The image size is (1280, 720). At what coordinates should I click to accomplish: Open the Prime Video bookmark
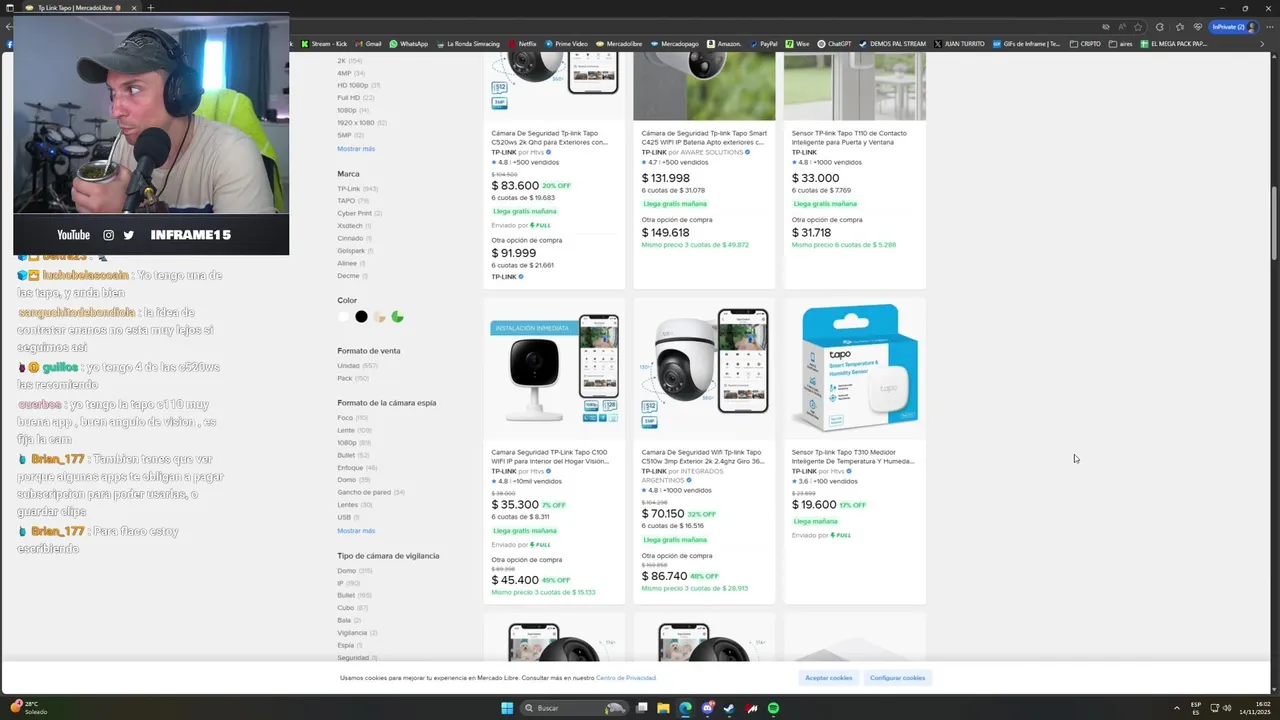pyautogui.click(x=566, y=44)
